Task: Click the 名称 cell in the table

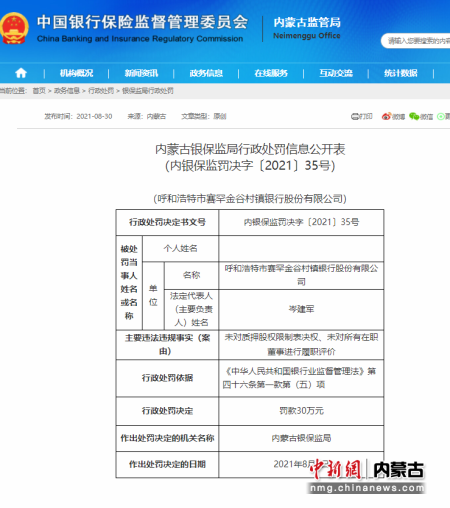Action: pos(191,275)
